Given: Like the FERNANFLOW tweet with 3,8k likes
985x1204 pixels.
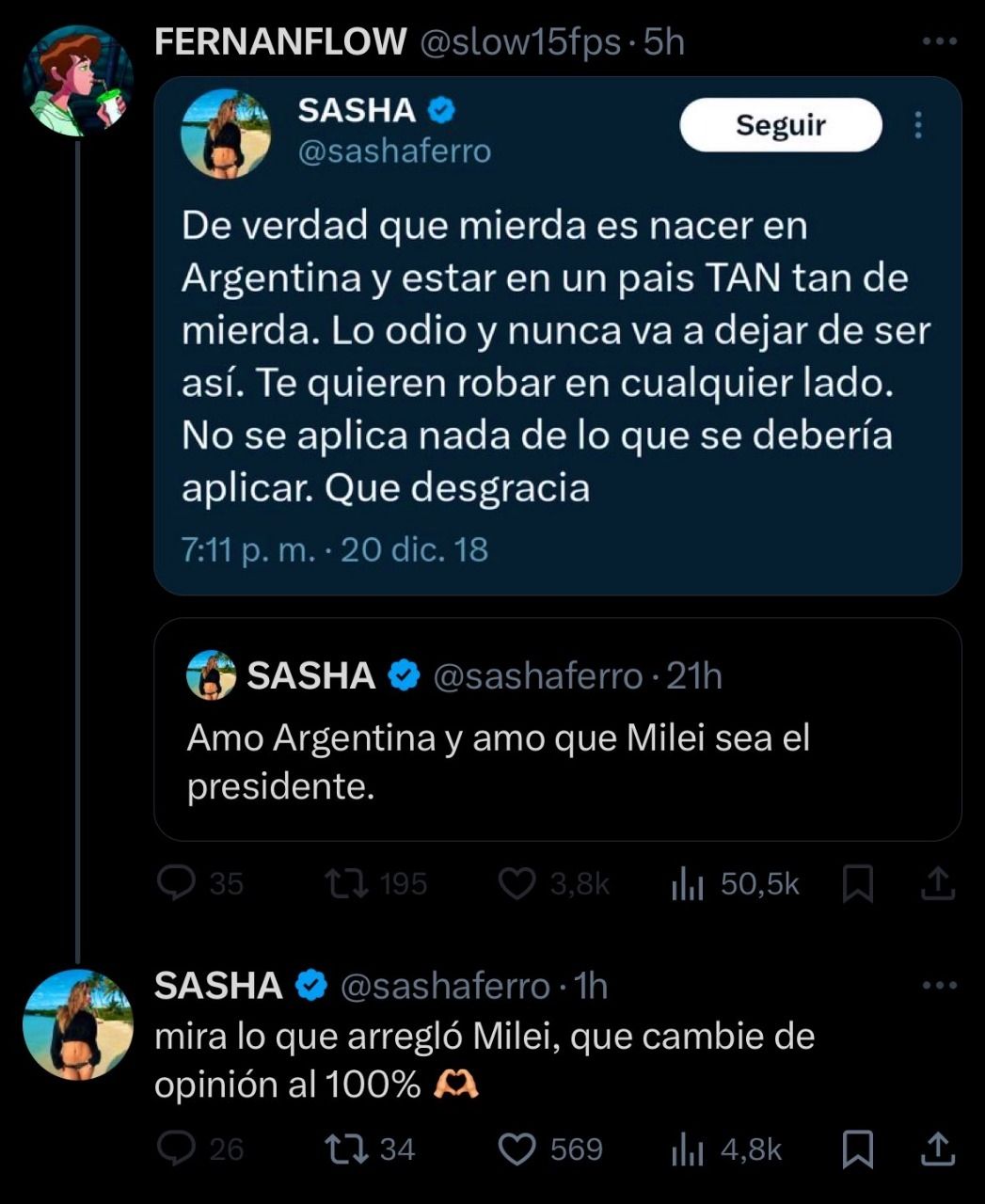Looking at the screenshot, I should [x=516, y=883].
